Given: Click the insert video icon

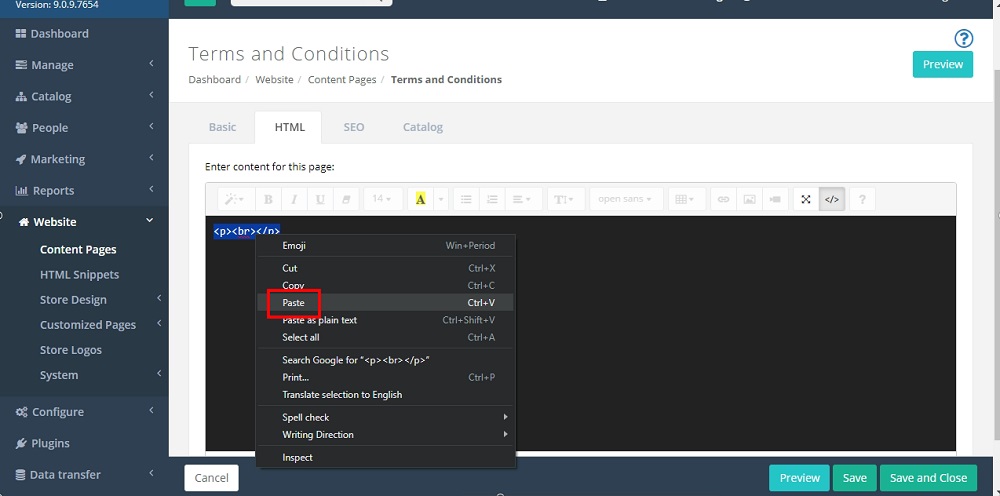Looking at the screenshot, I should (x=775, y=199).
